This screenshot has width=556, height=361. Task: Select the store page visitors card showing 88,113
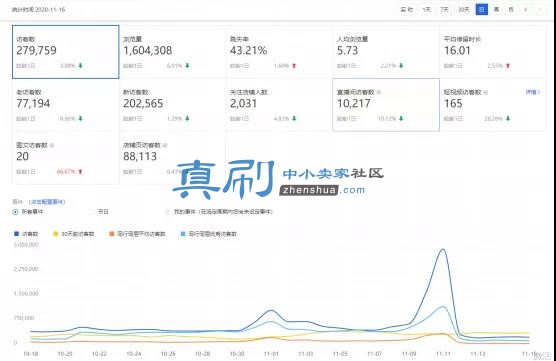(172, 158)
